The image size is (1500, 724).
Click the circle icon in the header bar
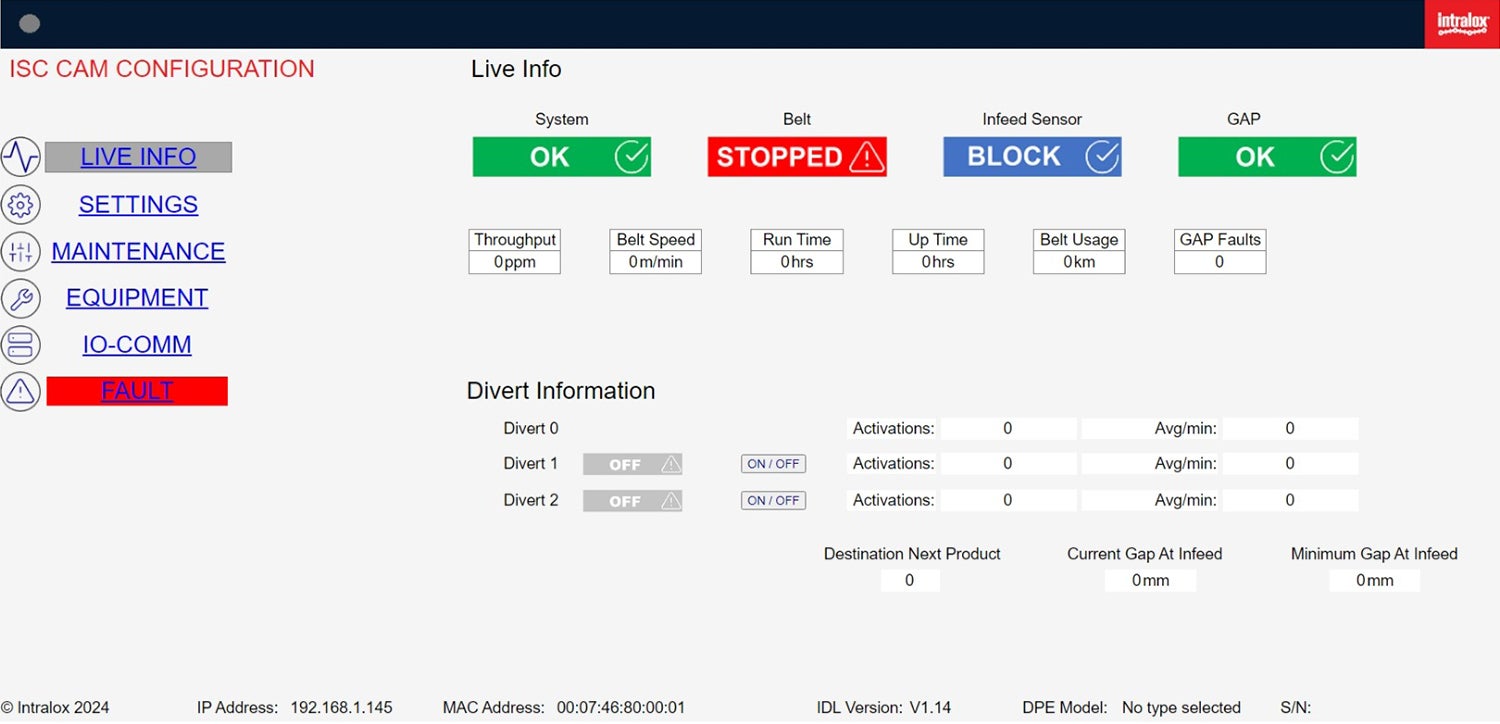pyautogui.click(x=29, y=23)
